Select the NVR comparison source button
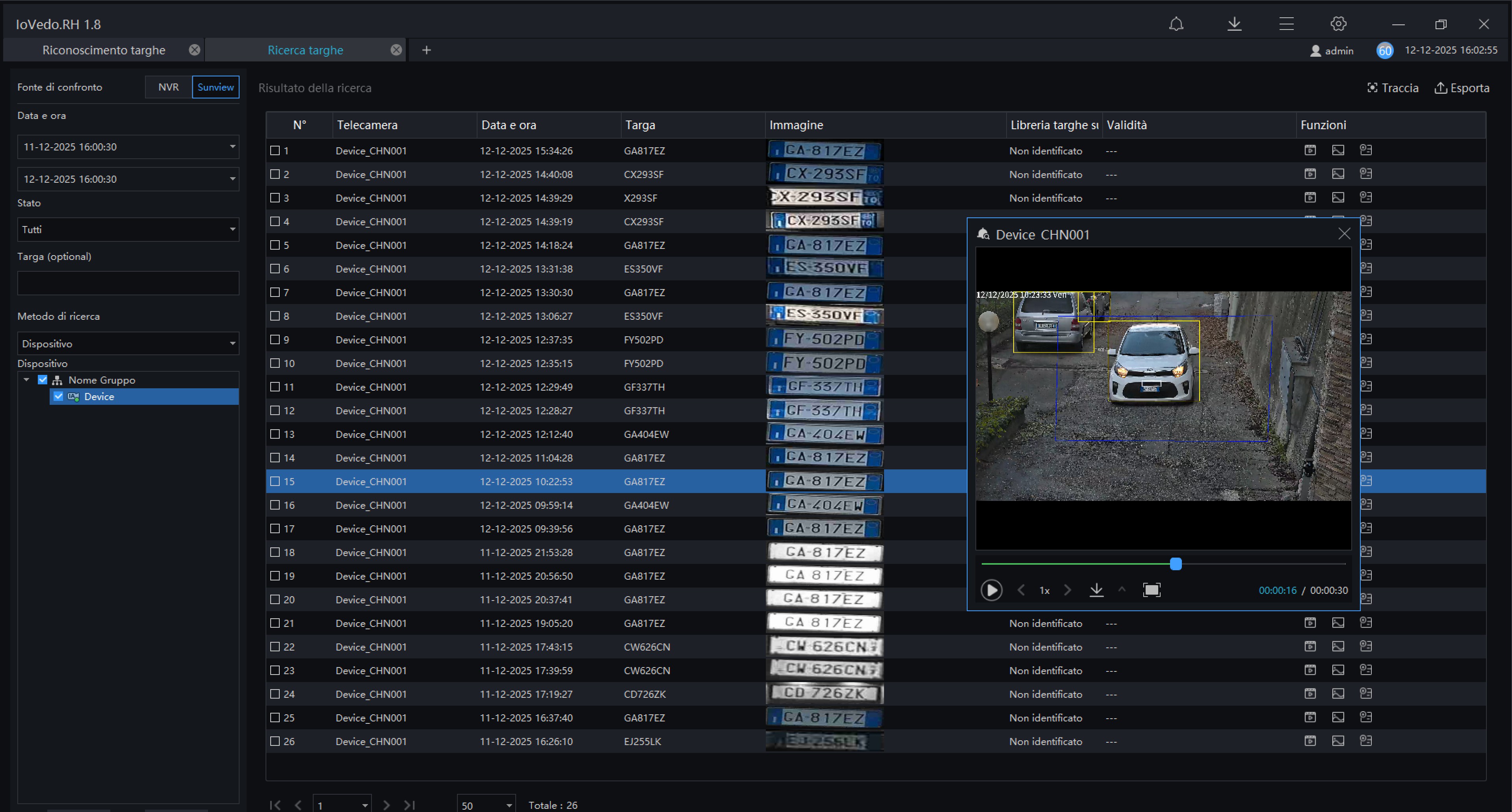 coord(169,87)
